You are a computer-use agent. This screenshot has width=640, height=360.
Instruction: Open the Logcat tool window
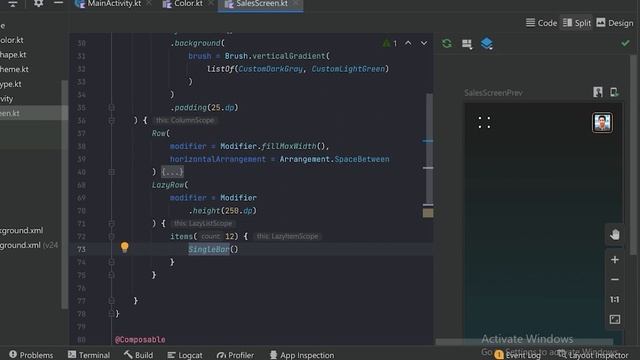pos(185,355)
